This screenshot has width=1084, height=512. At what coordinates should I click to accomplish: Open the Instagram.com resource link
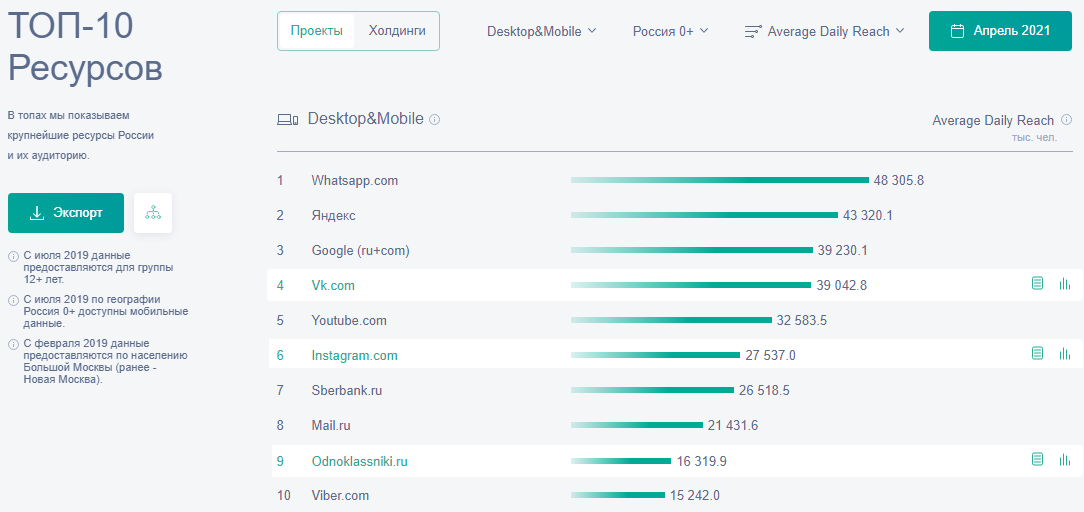[355, 356]
